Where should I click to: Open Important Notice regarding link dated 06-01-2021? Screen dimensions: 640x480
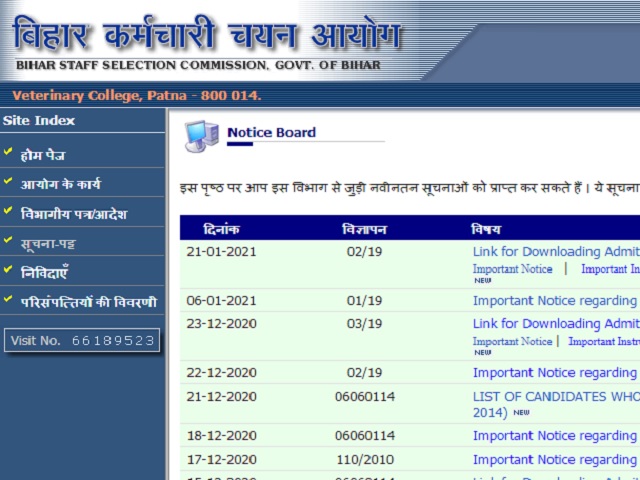tap(556, 301)
